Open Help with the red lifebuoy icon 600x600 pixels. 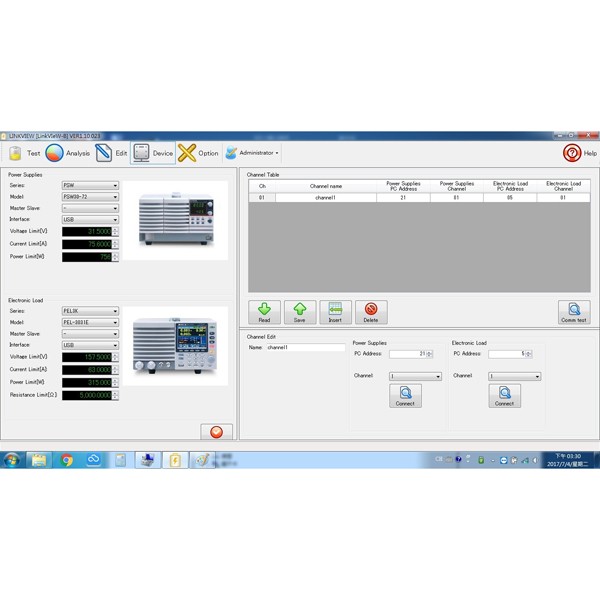tap(579, 153)
